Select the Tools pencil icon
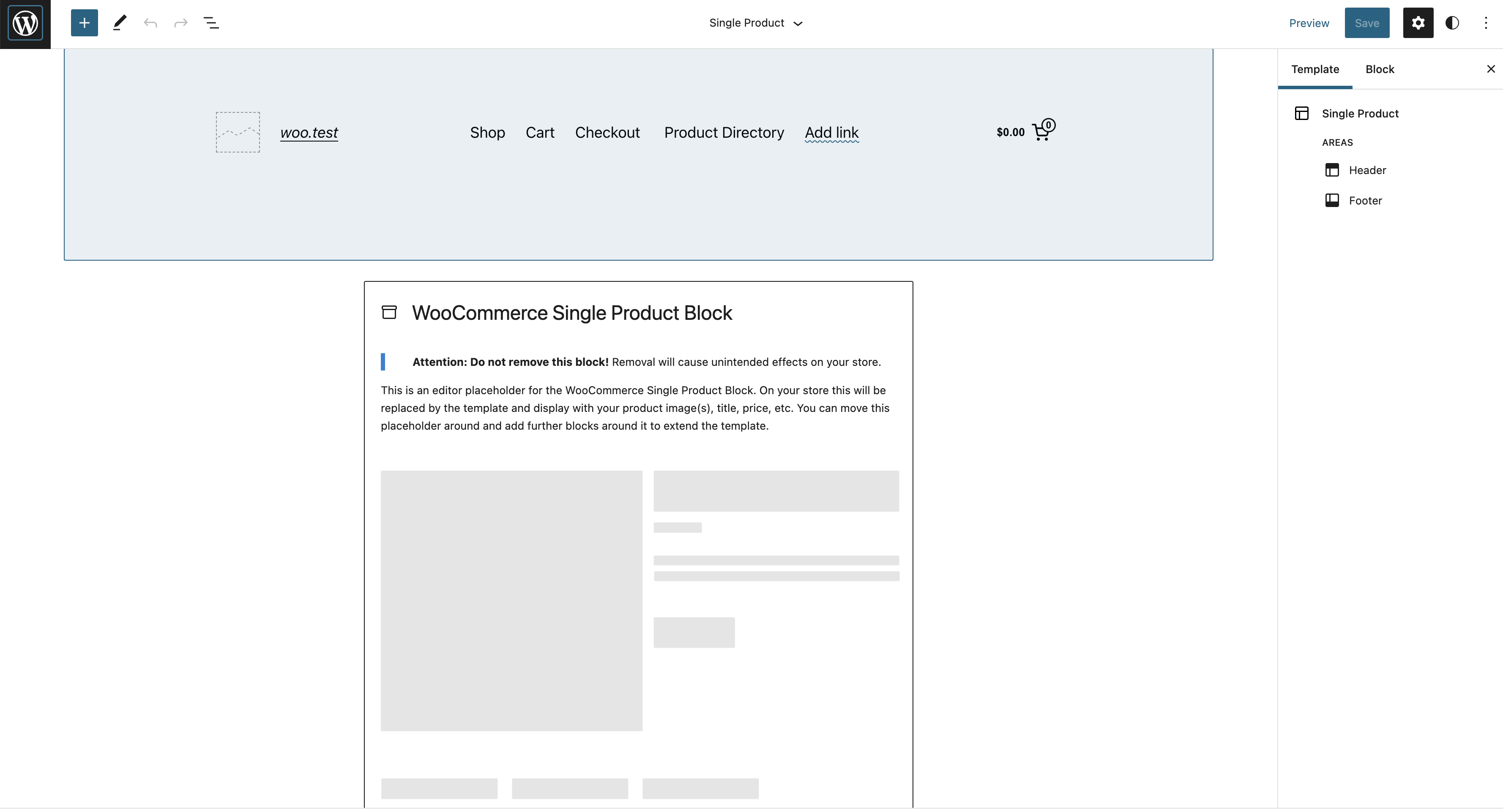Viewport: 1503px width, 812px height. [x=119, y=23]
